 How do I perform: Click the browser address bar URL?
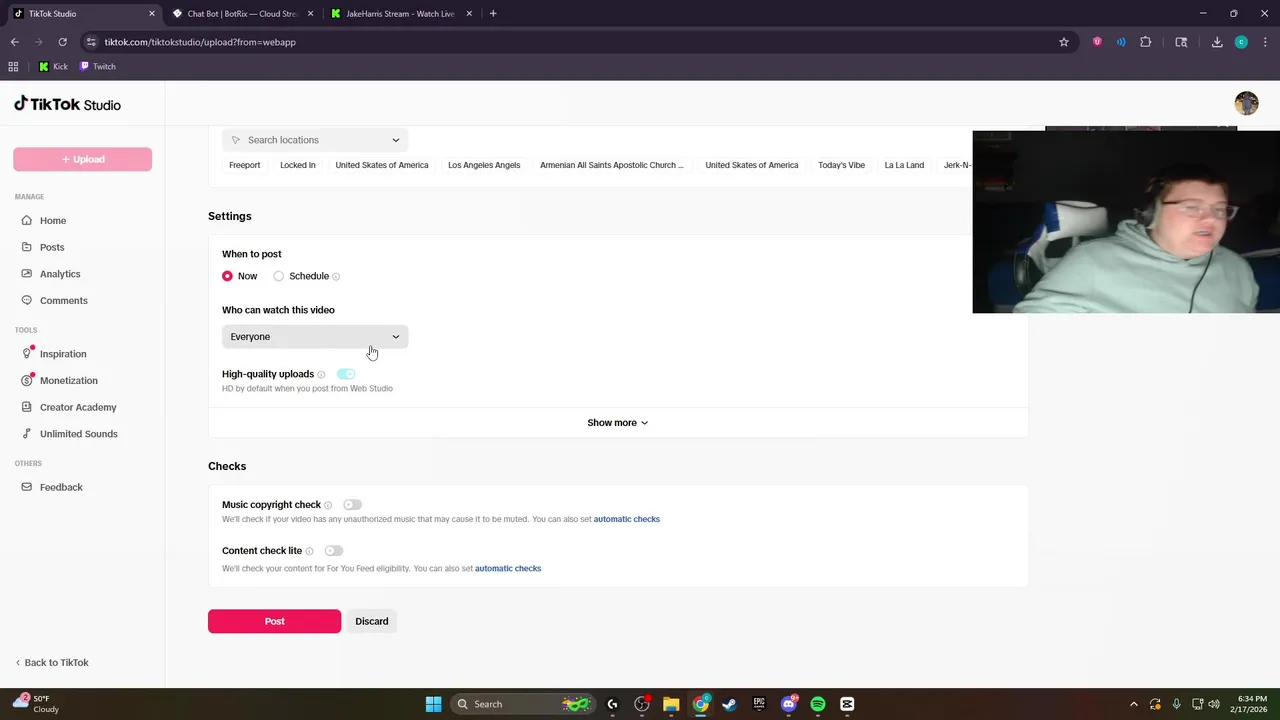[200, 42]
